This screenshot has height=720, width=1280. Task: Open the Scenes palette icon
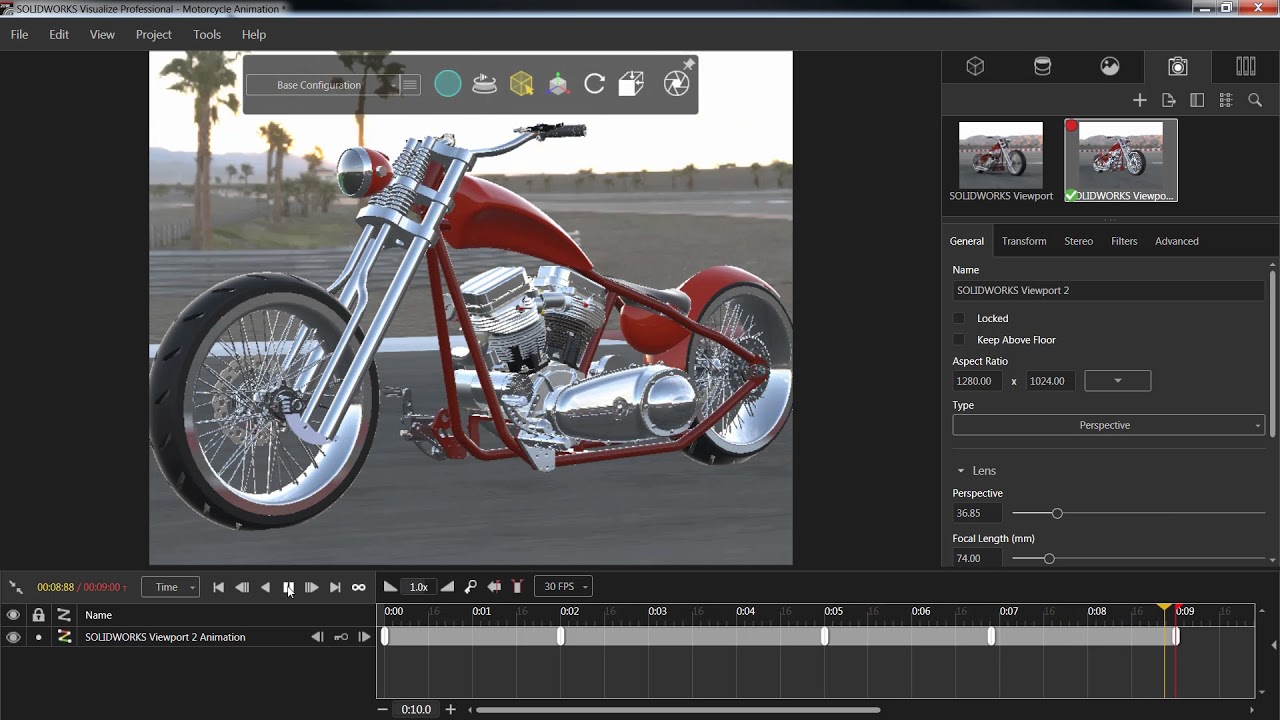point(1109,66)
